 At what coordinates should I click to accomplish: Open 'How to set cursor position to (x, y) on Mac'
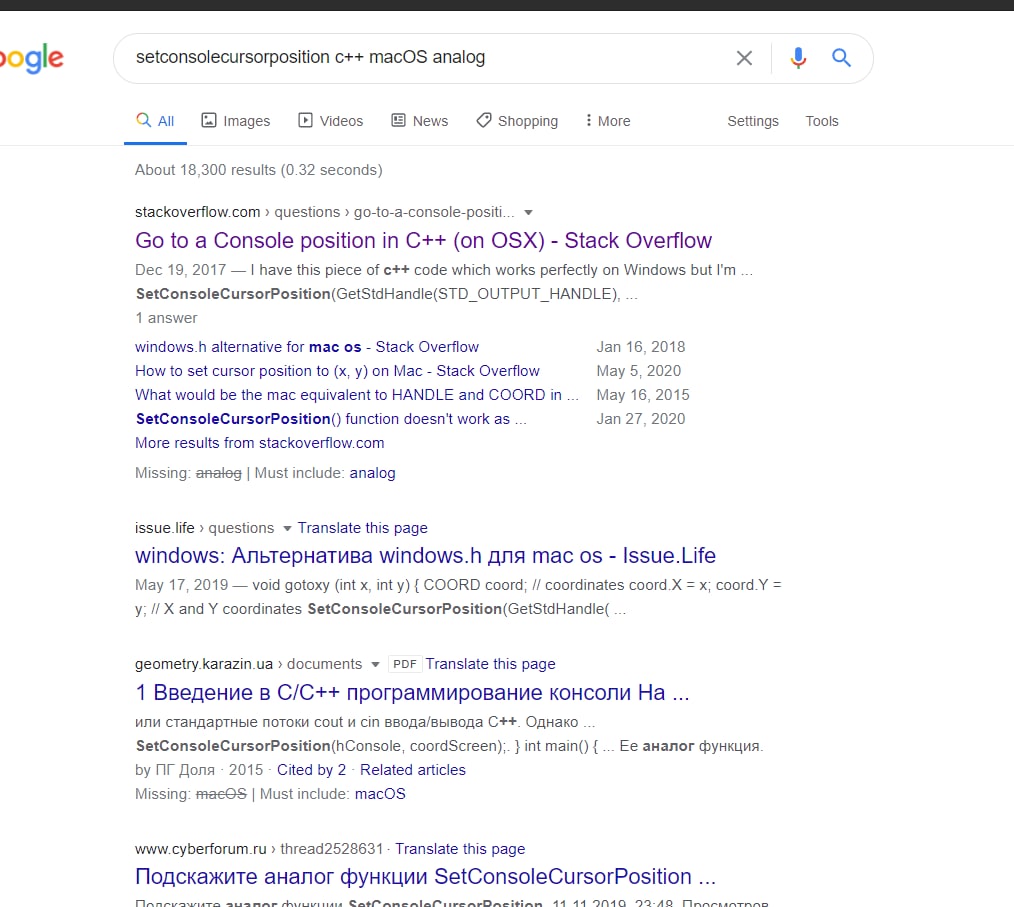(337, 371)
